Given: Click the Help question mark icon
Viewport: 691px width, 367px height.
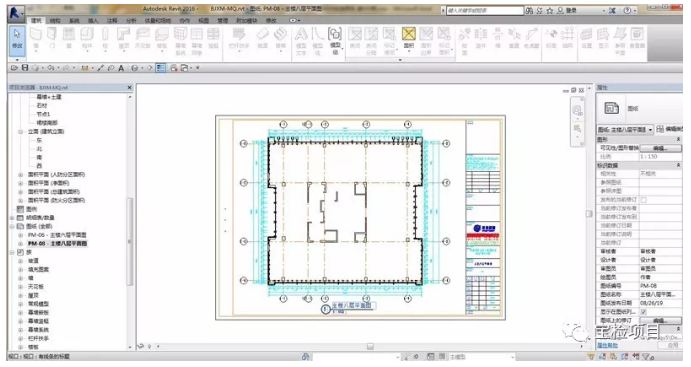Looking at the screenshot, I should 627,11.
